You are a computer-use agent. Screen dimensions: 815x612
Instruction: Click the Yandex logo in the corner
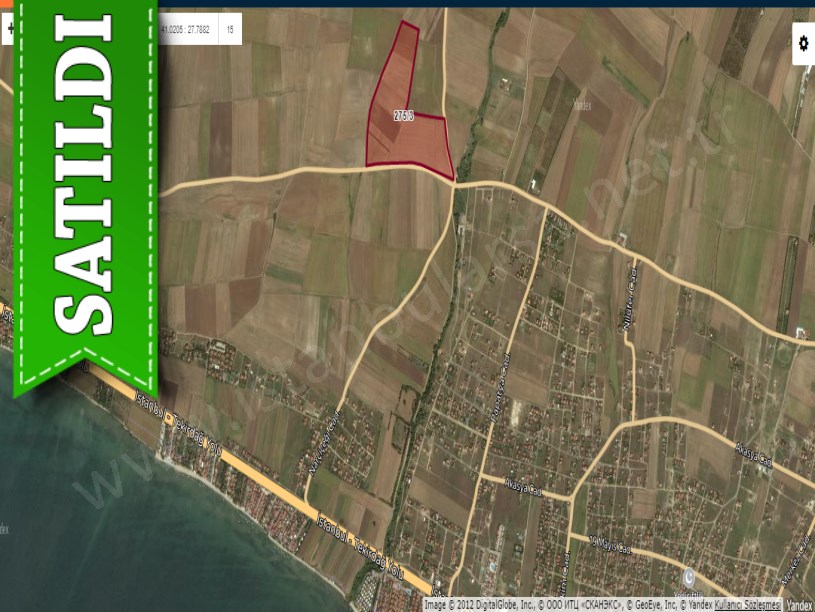coord(799,604)
